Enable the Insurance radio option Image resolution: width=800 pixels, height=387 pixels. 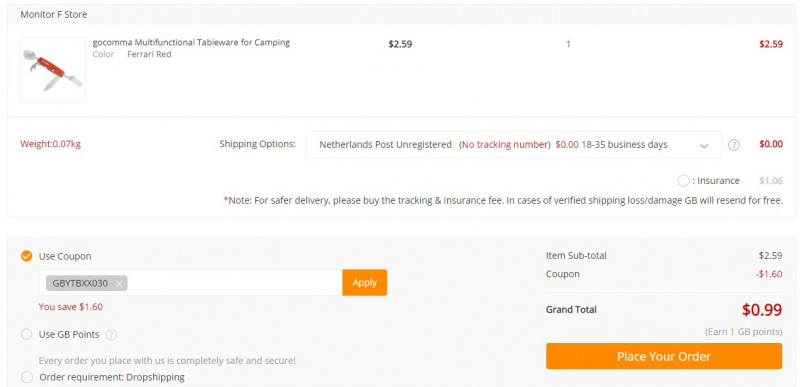tap(684, 180)
